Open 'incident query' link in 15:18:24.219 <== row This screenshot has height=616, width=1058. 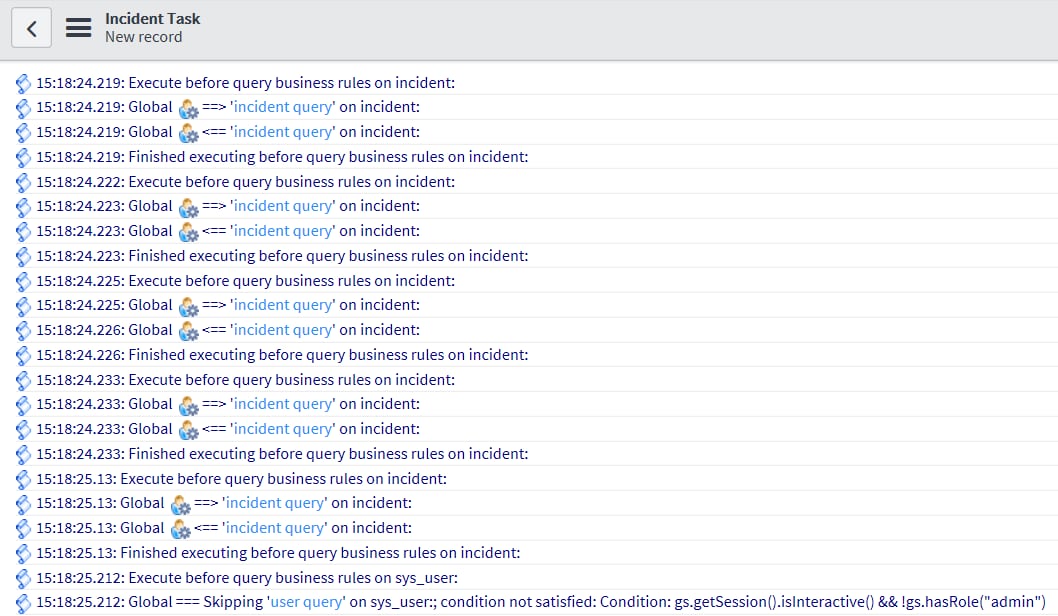(283, 132)
